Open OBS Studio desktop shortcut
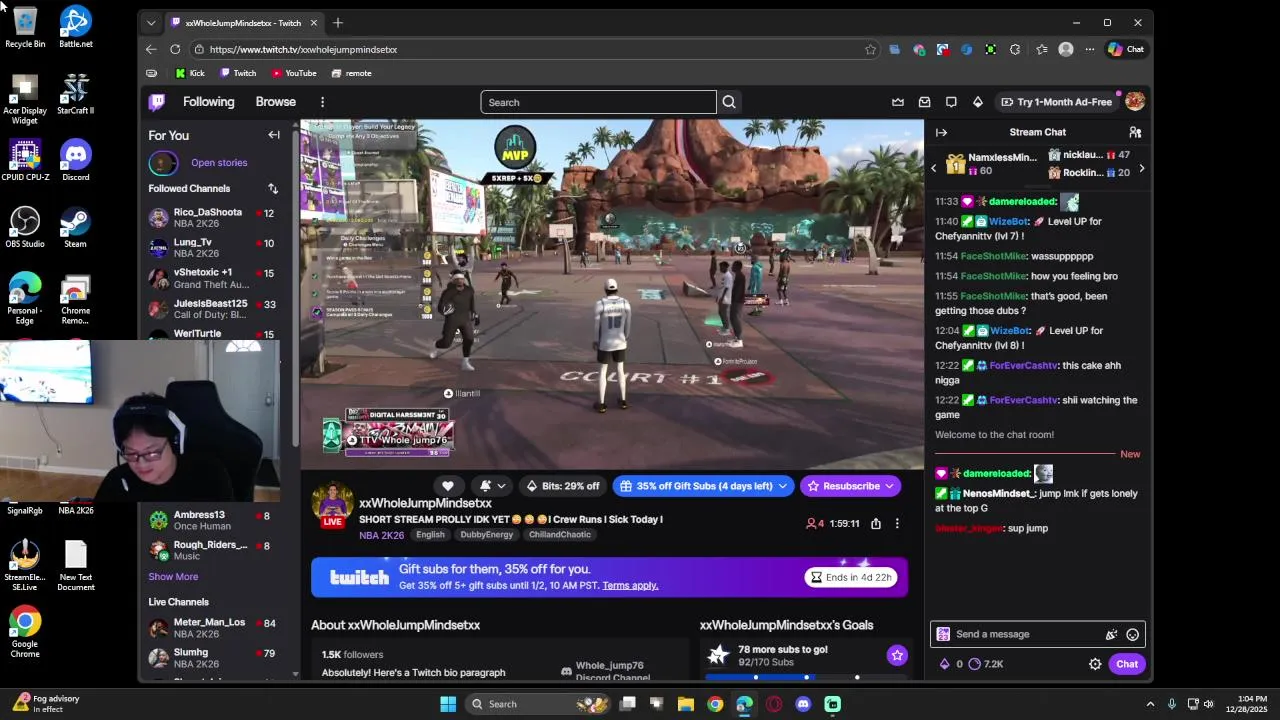The height and width of the screenshot is (720, 1280). (x=25, y=227)
